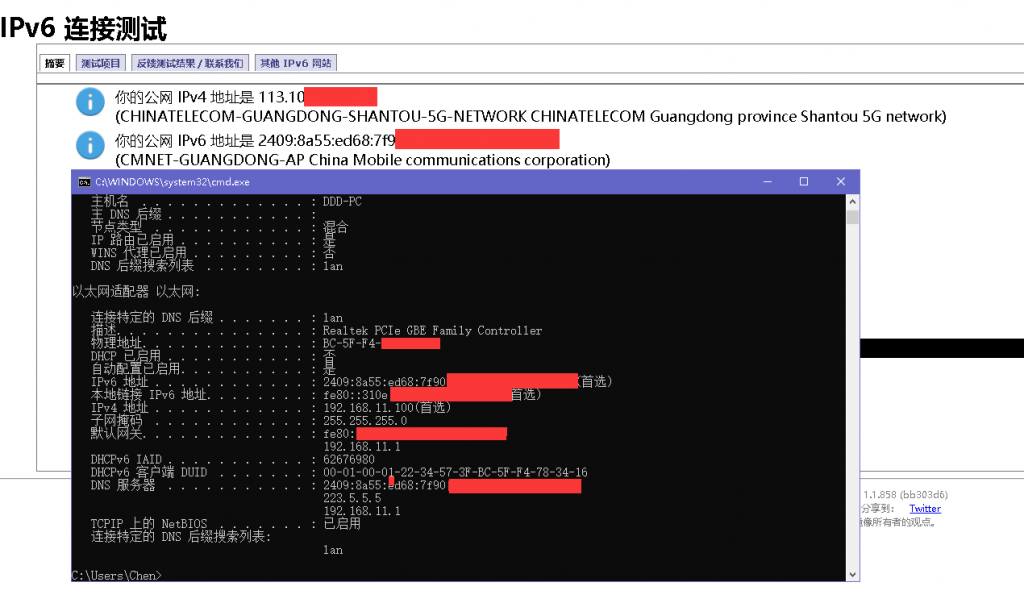This screenshot has width=1024, height=603.
Task: Click the console scrollbar up arrow
Action: 852,201
